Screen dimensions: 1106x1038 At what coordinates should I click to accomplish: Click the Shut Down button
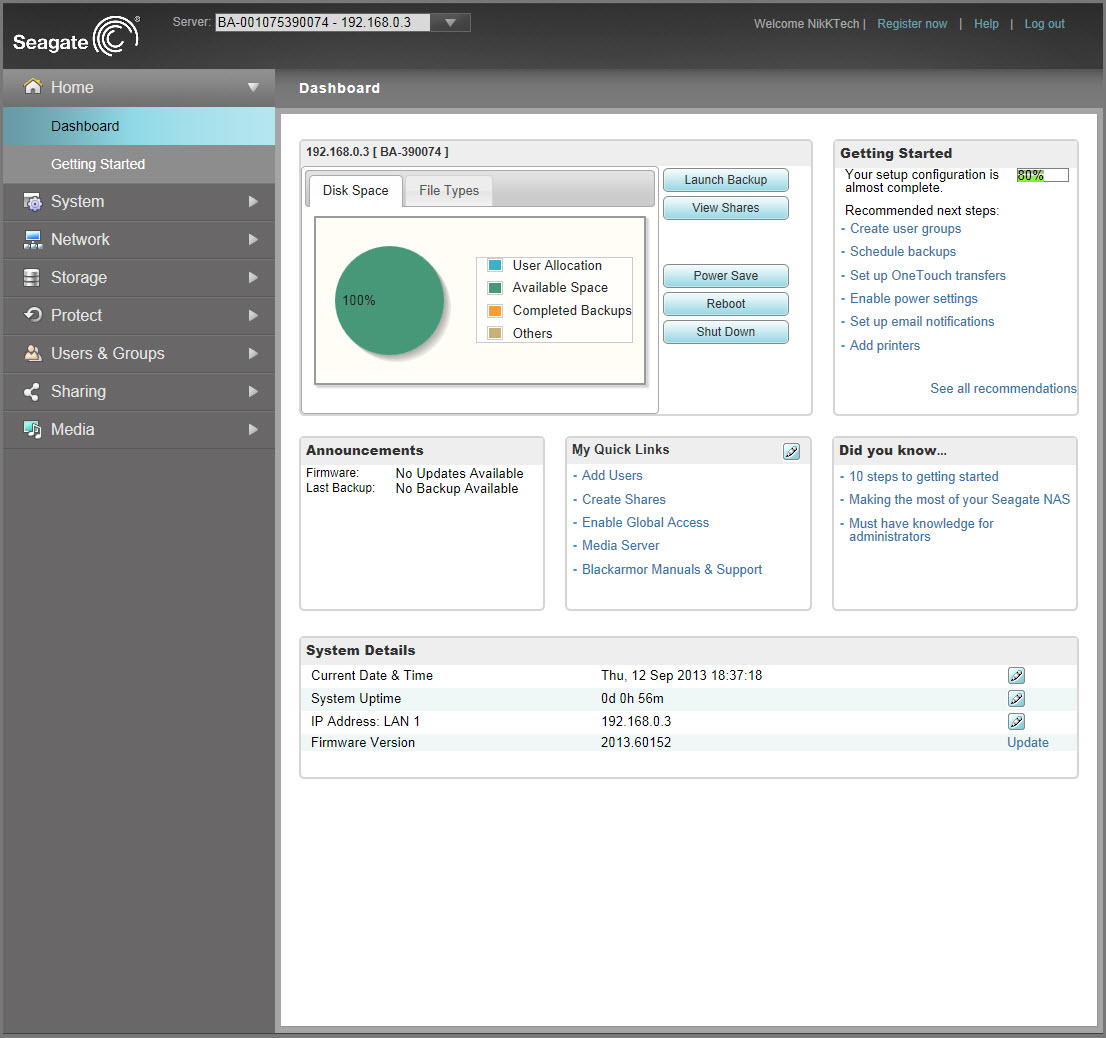point(726,332)
